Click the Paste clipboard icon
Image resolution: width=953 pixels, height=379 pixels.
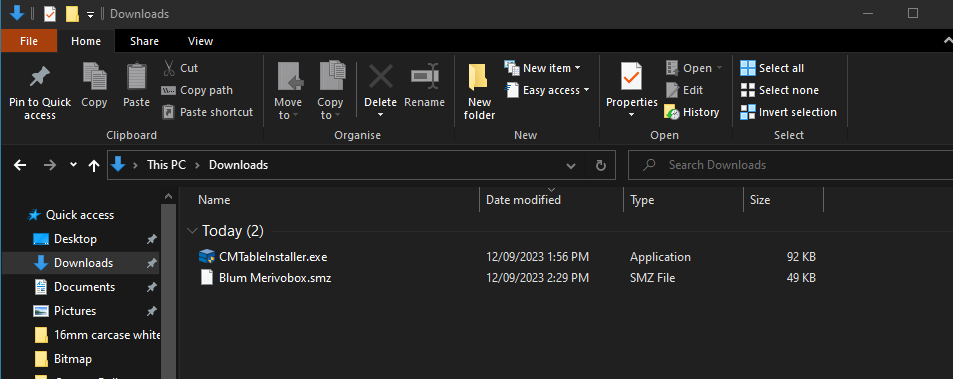pyautogui.click(x=136, y=77)
